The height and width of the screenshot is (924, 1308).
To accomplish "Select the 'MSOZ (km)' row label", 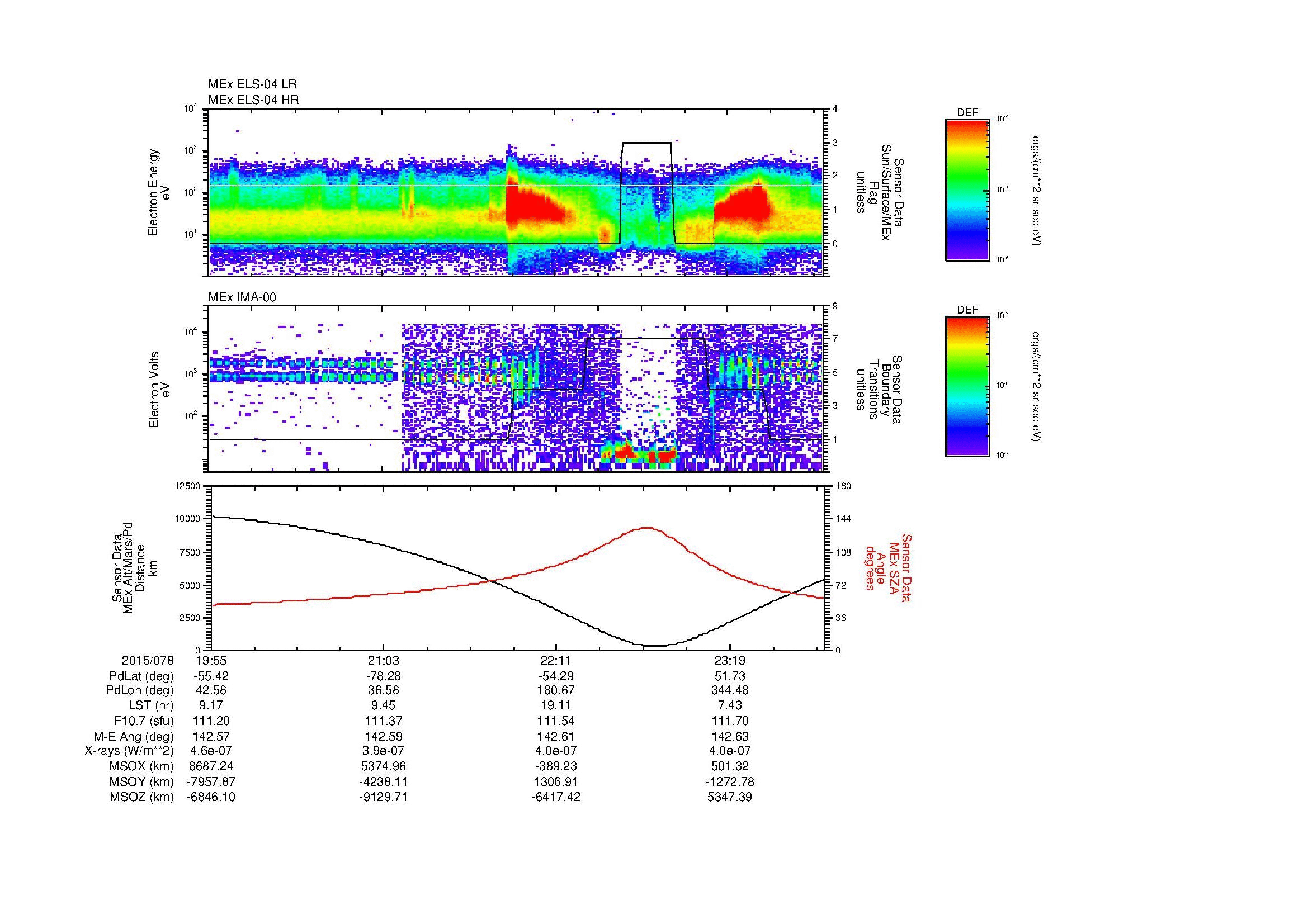I will click(141, 797).
